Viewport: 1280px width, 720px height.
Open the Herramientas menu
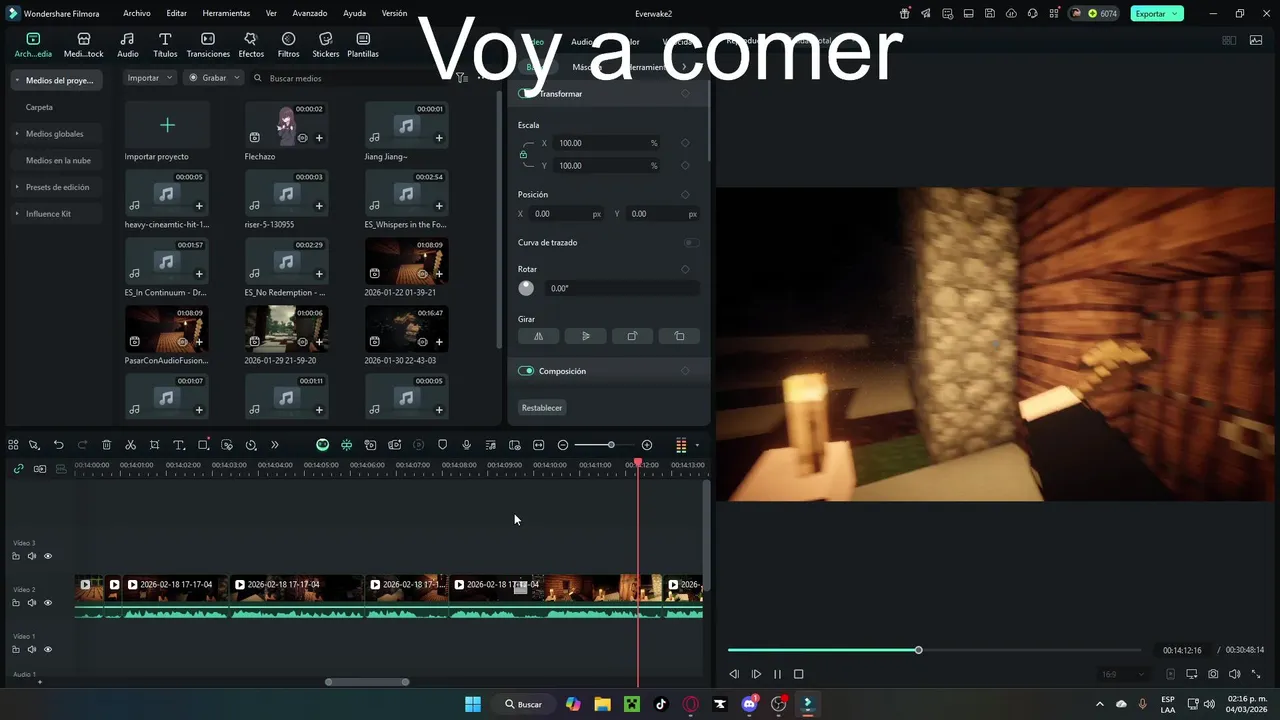click(226, 14)
